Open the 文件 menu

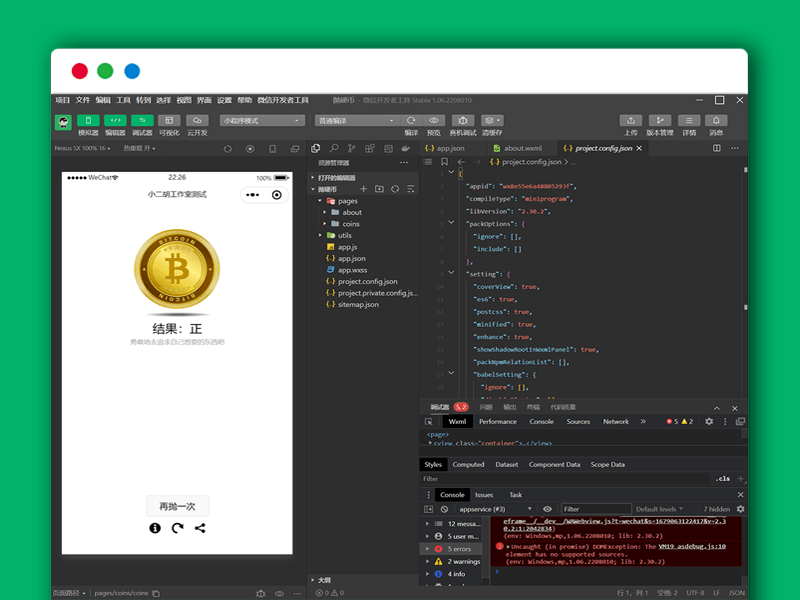point(83,100)
